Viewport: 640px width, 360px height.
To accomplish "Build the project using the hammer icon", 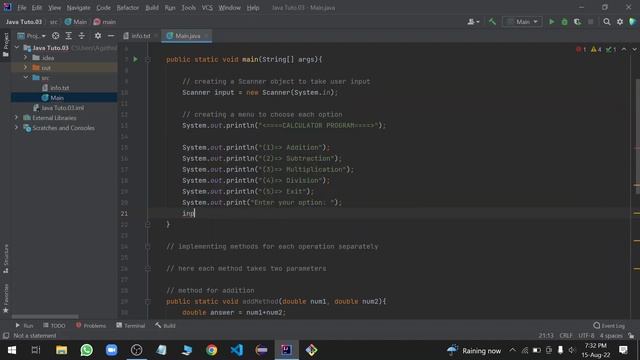I will point(492,22).
